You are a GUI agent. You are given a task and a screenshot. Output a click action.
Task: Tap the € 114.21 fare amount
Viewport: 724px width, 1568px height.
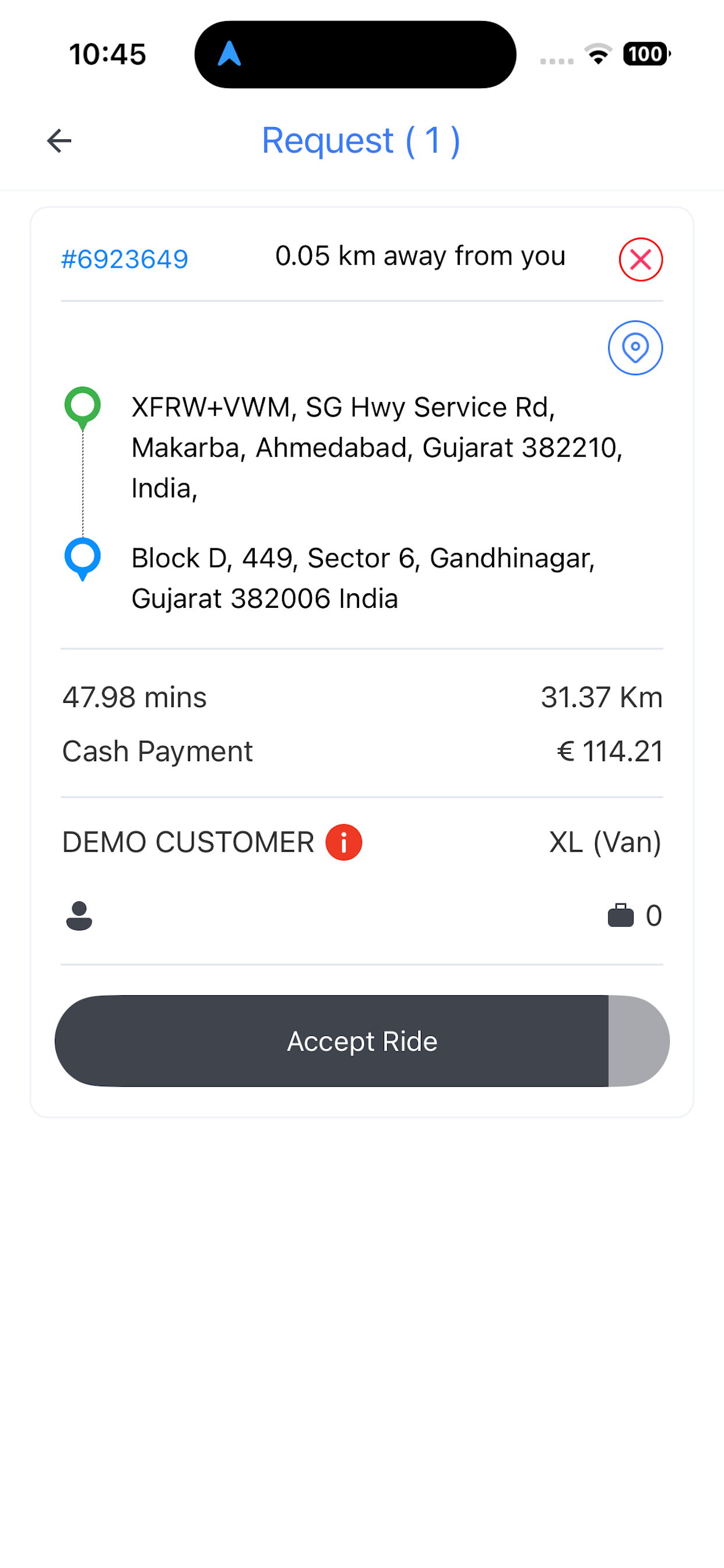point(610,752)
